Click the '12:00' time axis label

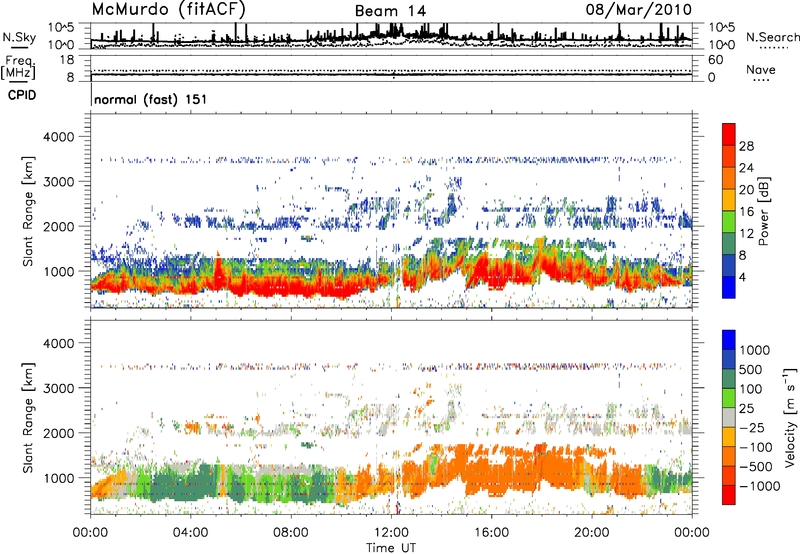pyautogui.click(x=391, y=533)
